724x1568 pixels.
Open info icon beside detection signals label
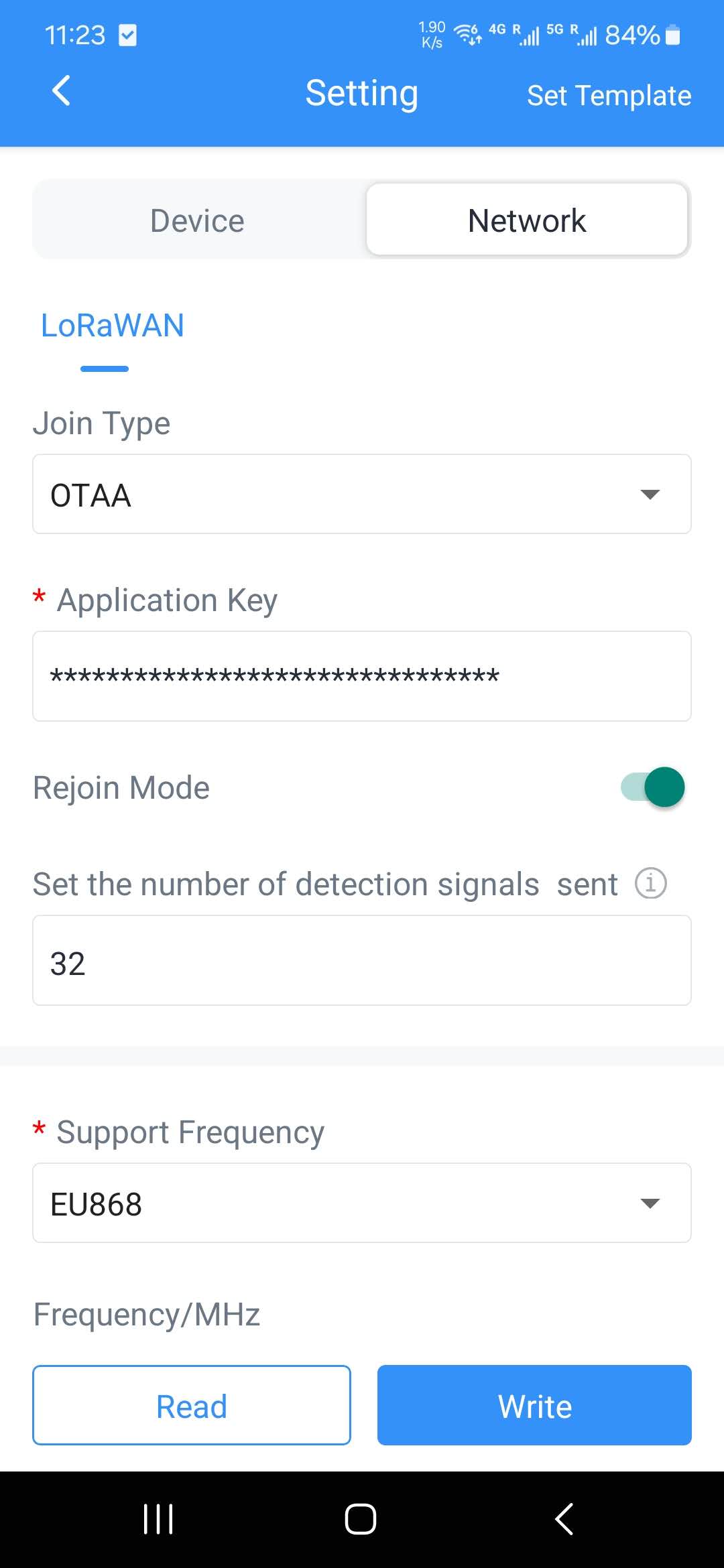(x=650, y=883)
